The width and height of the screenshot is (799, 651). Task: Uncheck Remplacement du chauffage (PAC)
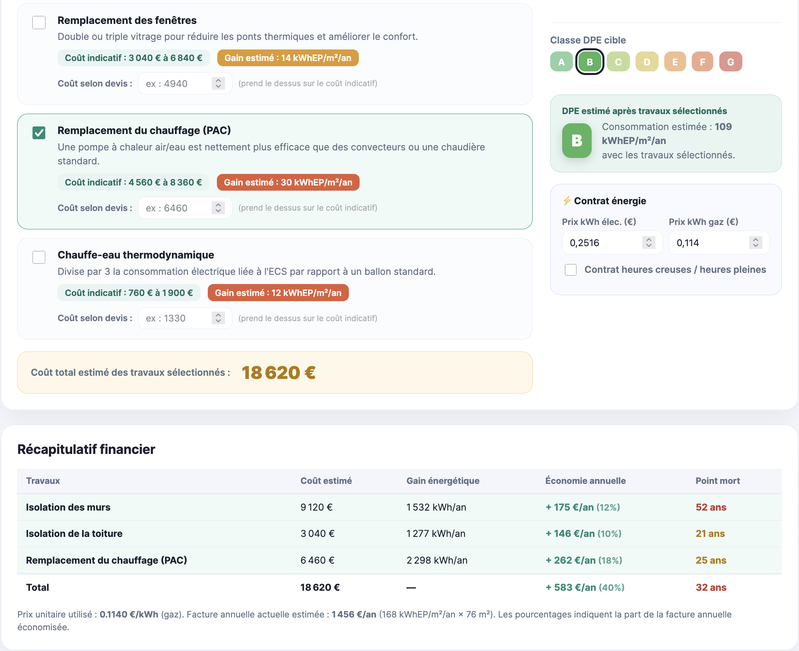(39, 132)
